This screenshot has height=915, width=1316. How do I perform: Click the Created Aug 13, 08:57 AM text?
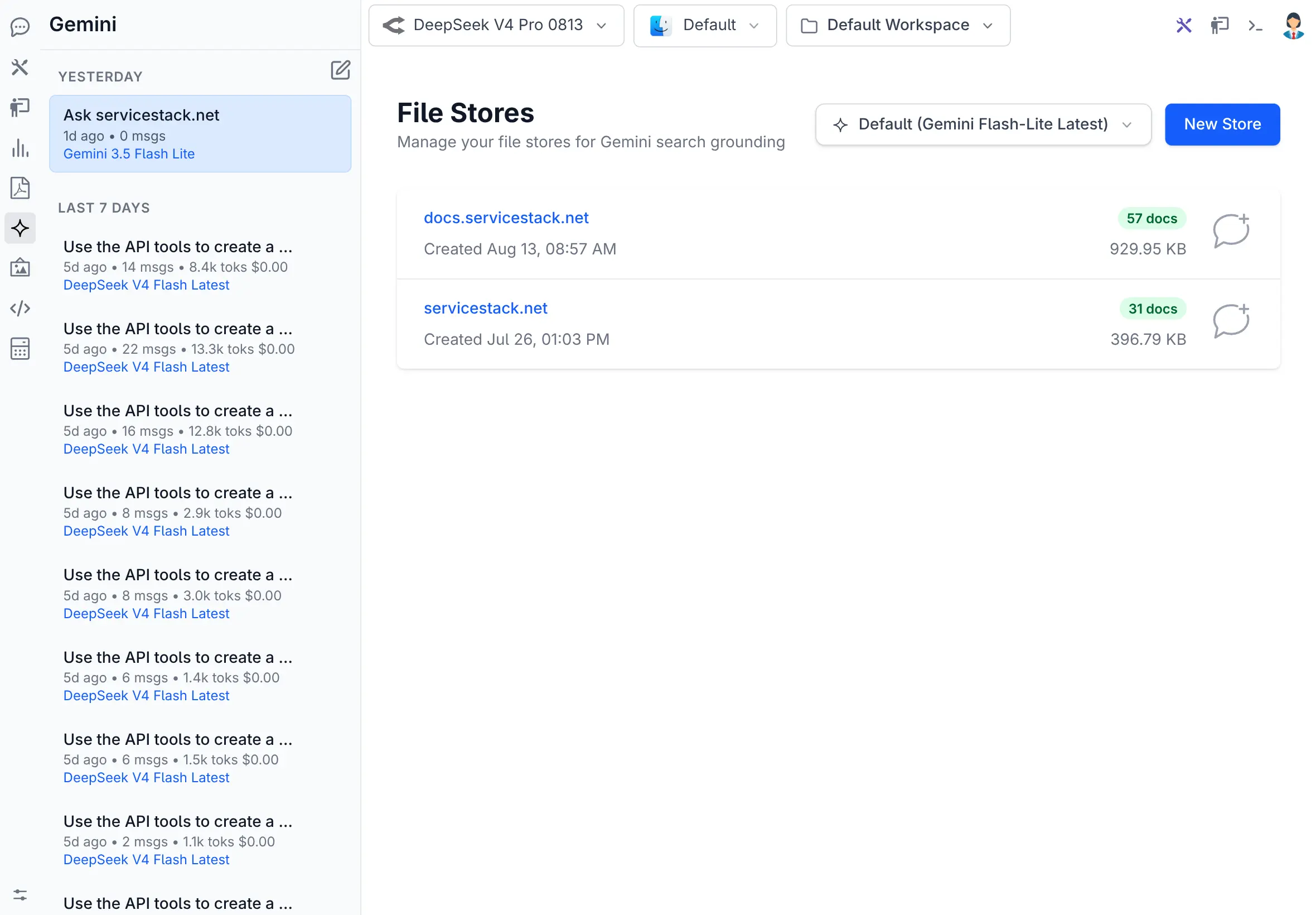(x=520, y=249)
